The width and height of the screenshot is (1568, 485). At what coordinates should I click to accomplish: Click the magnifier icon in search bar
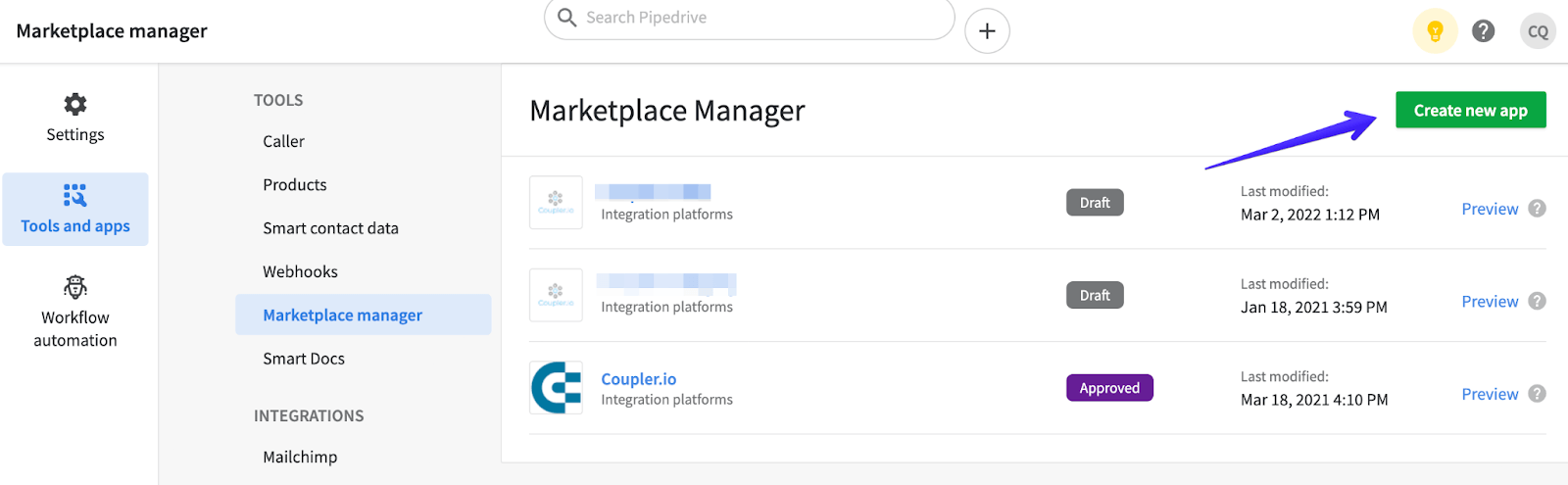566,17
